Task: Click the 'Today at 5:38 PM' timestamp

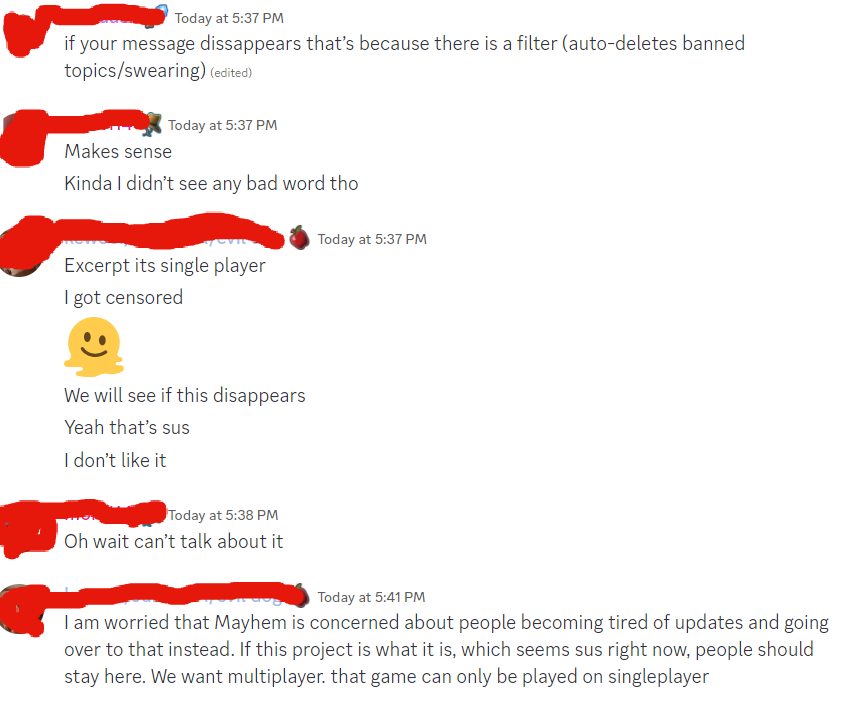Action: [223, 515]
